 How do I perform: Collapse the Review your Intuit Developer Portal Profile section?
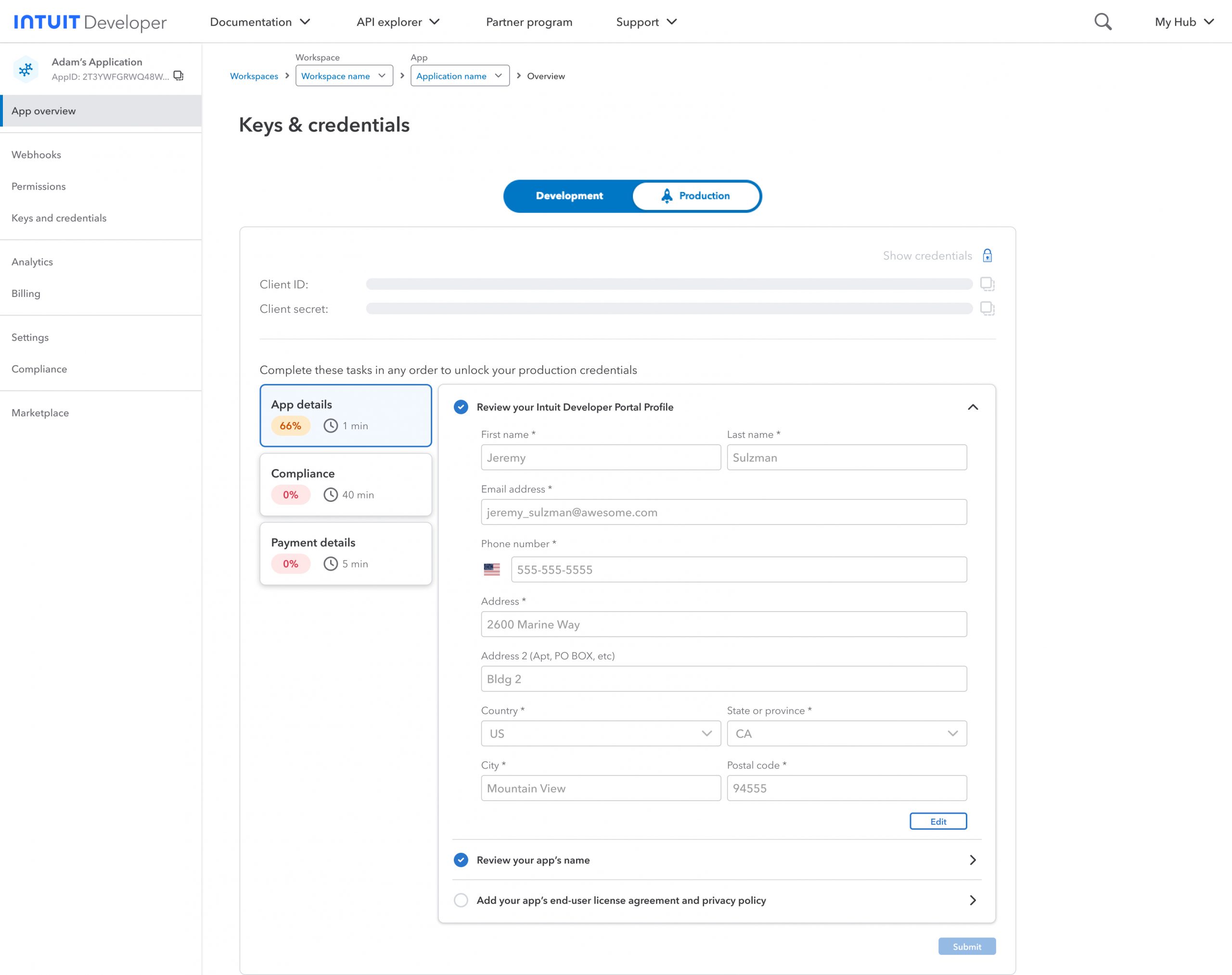tap(973, 407)
